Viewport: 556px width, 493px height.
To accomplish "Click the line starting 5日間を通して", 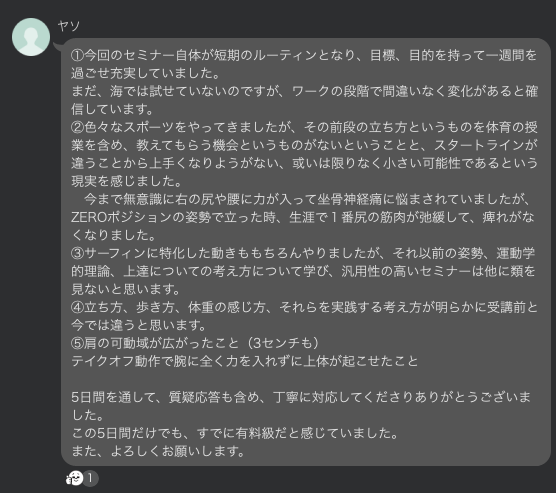I will 301,397.
